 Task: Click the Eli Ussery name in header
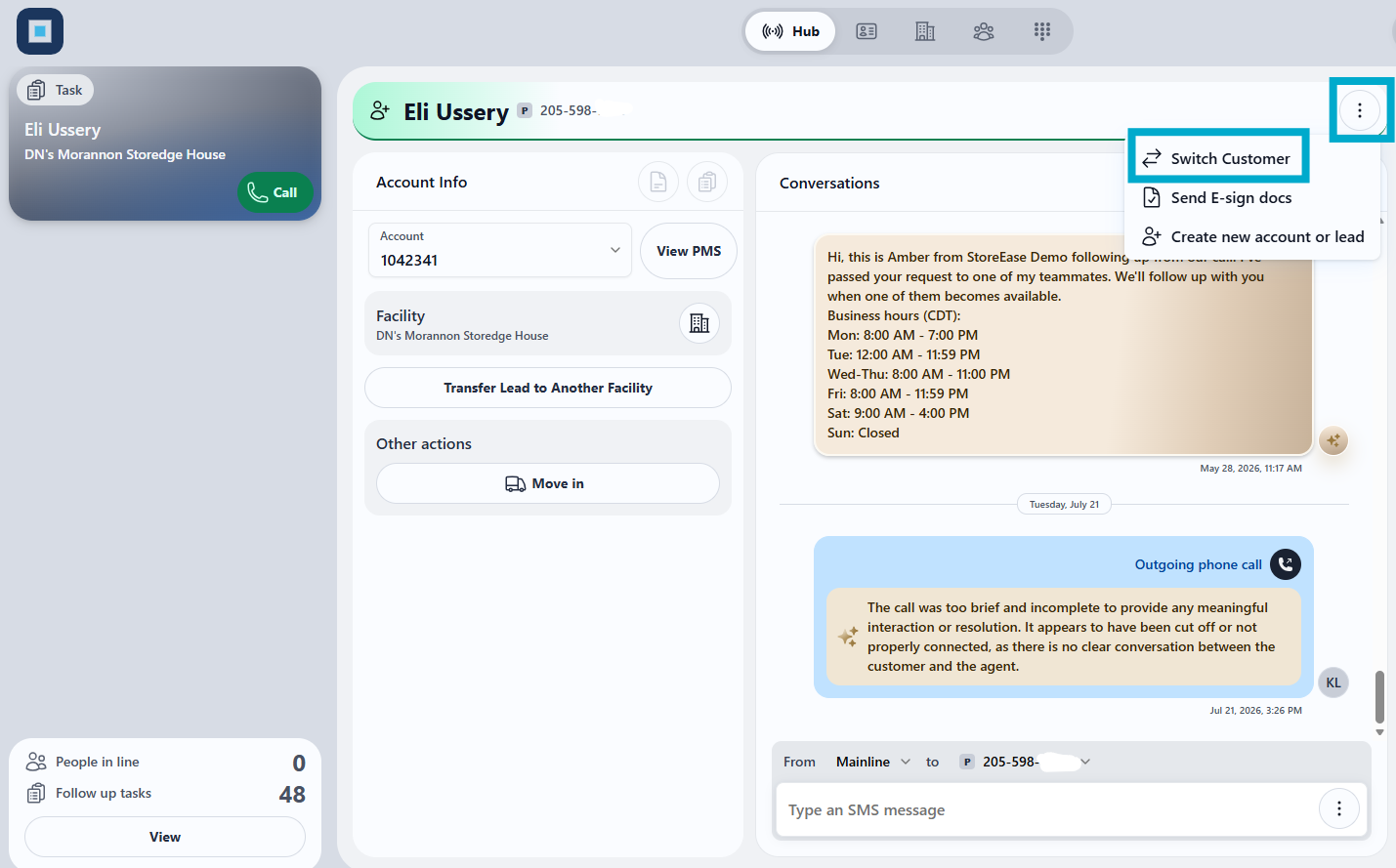point(456,112)
